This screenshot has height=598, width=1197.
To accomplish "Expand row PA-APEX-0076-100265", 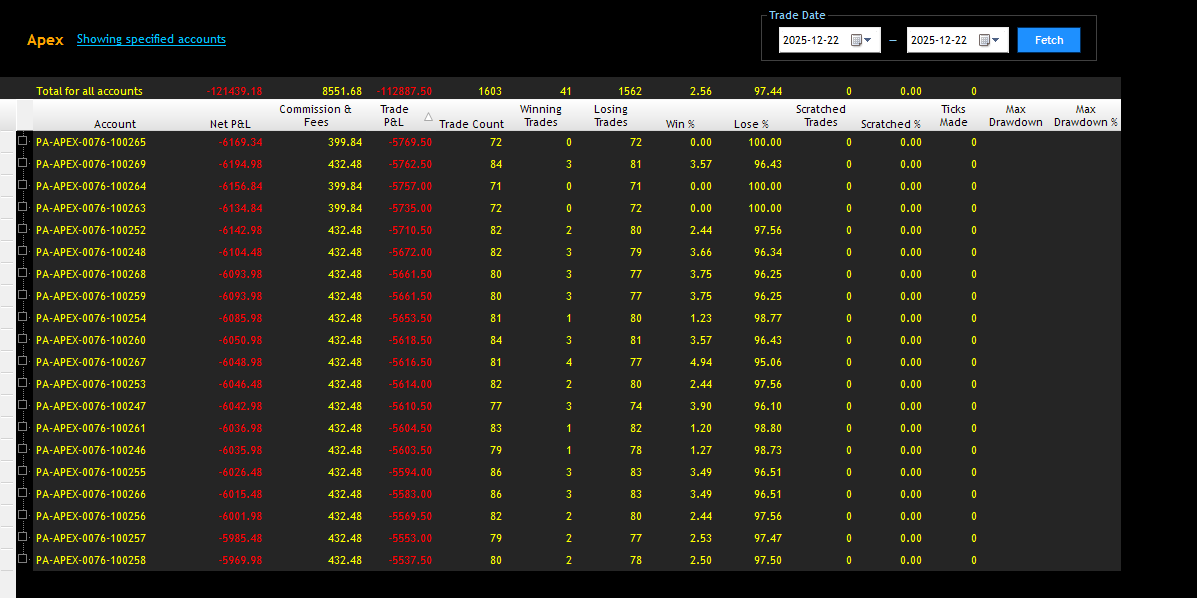I will pos(23,142).
